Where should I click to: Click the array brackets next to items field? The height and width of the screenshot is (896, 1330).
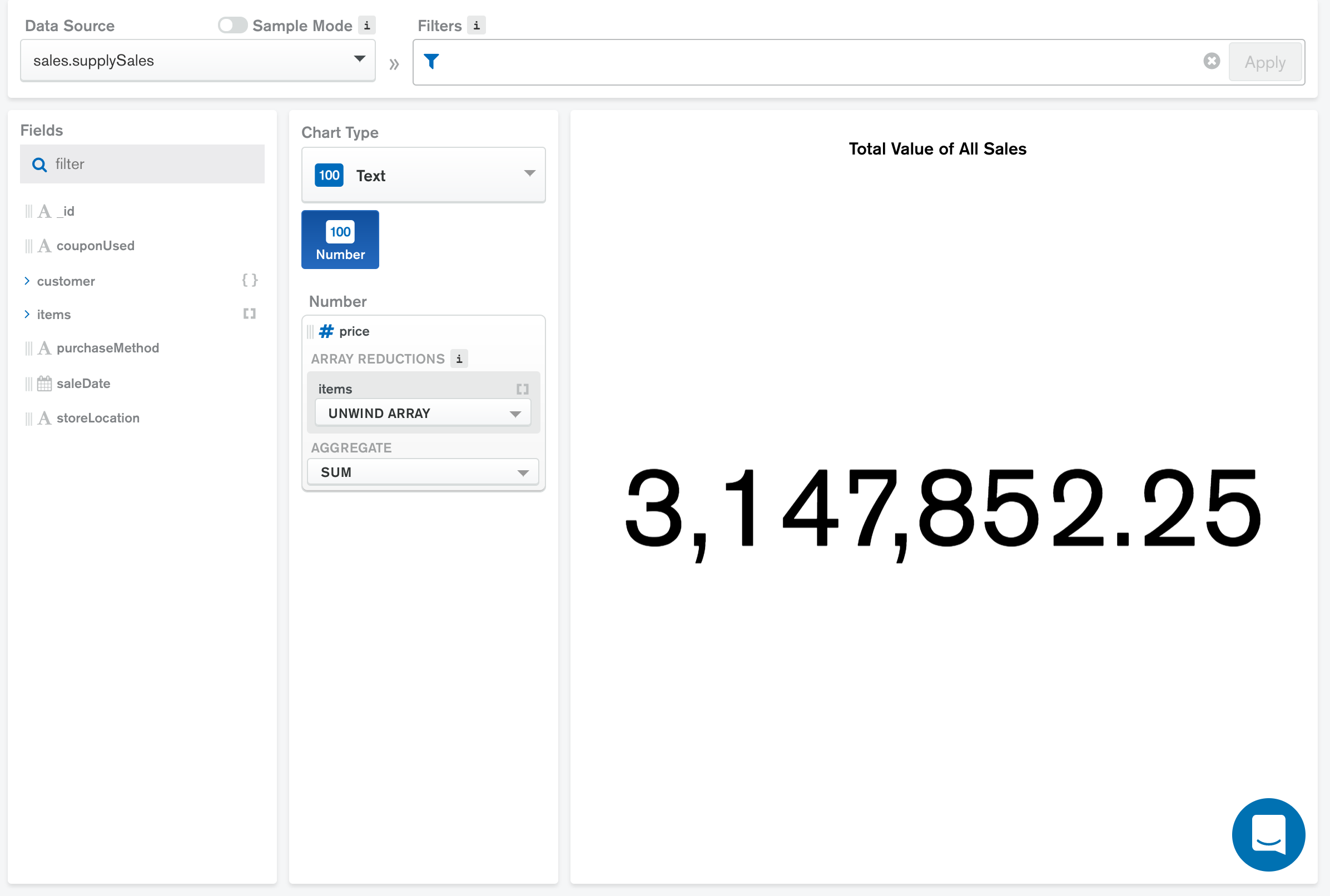tap(249, 313)
